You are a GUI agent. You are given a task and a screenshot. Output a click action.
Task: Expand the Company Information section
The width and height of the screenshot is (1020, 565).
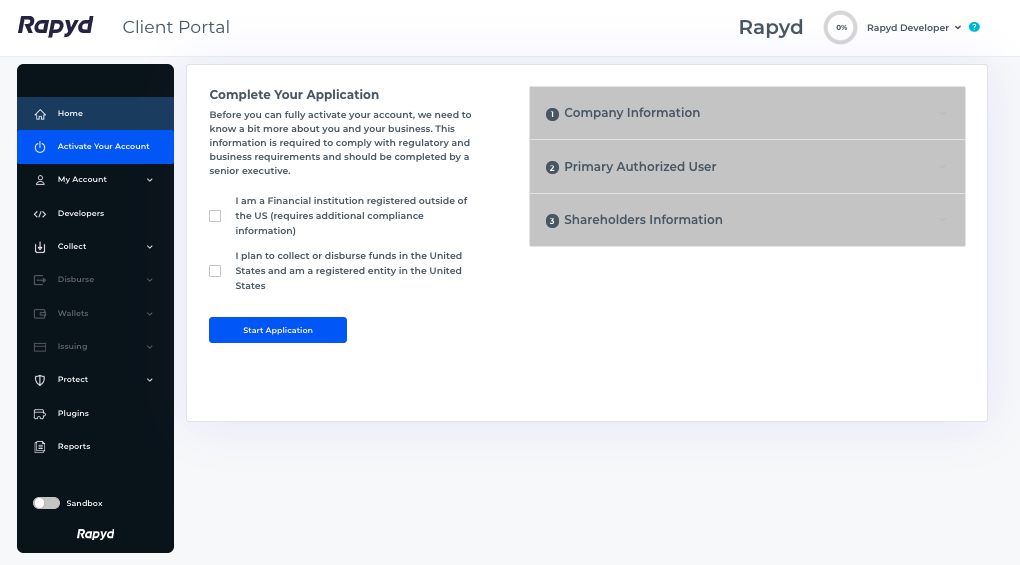(x=747, y=113)
